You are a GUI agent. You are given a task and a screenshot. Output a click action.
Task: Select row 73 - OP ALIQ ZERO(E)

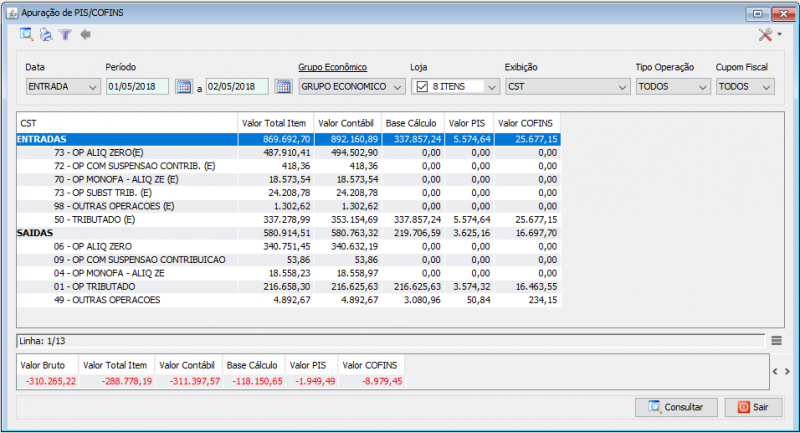pyautogui.click(x=289, y=152)
